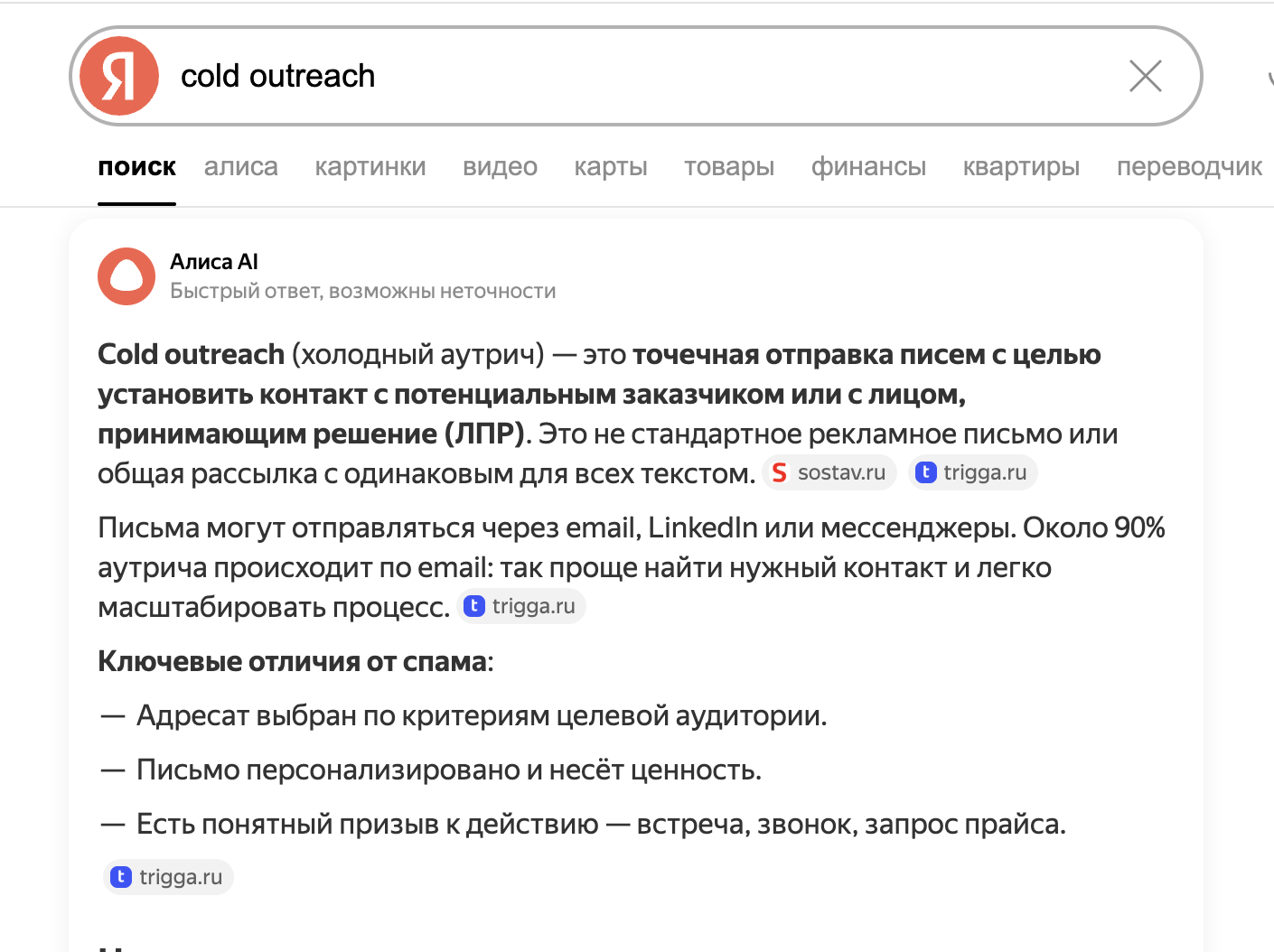This screenshot has height=952, width=1274.
Task: Switch to the алиса tab
Action: pyautogui.click(x=240, y=167)
